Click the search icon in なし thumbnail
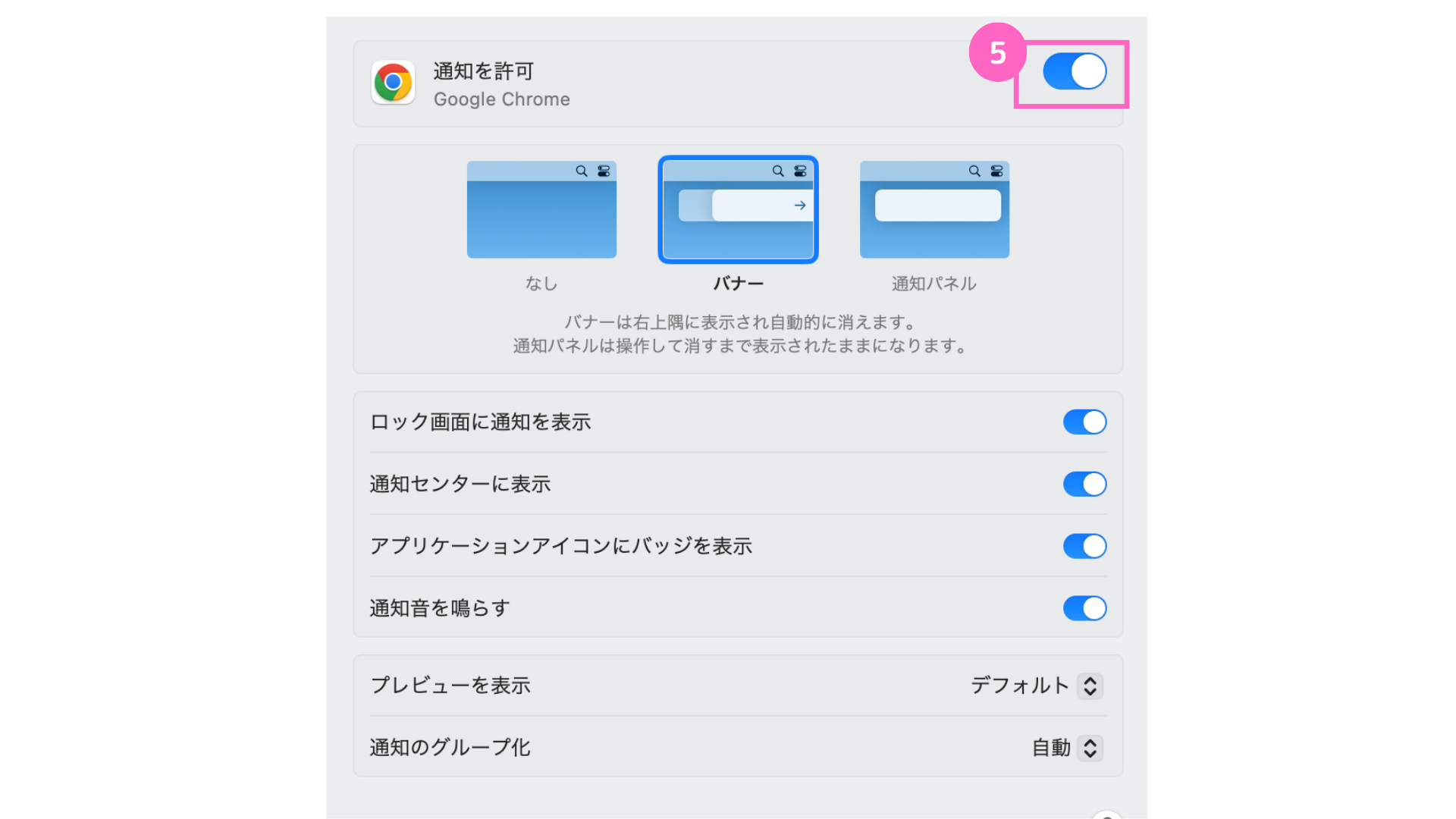 click(x=582, y=171)
